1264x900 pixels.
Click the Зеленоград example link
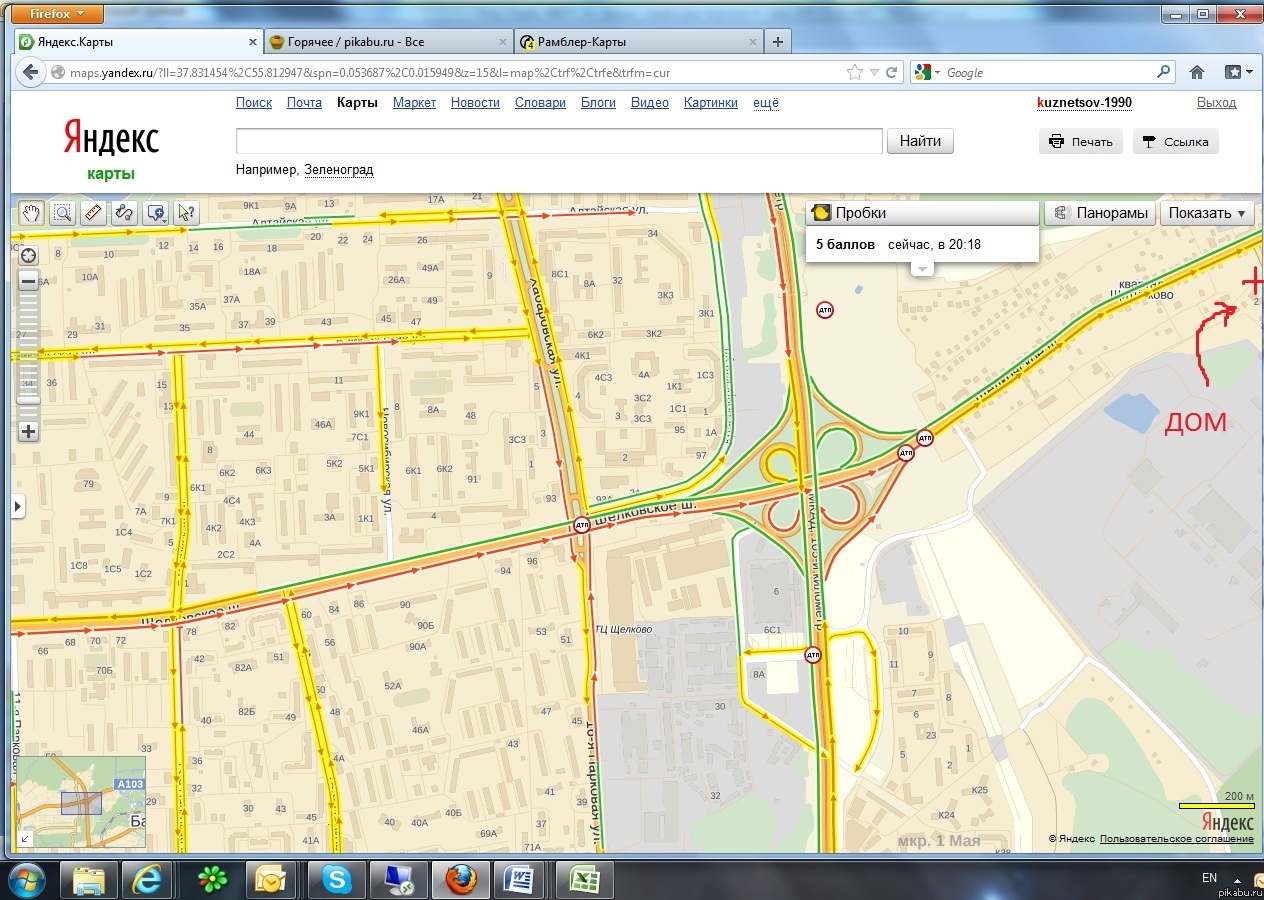[x=339, y=170]
